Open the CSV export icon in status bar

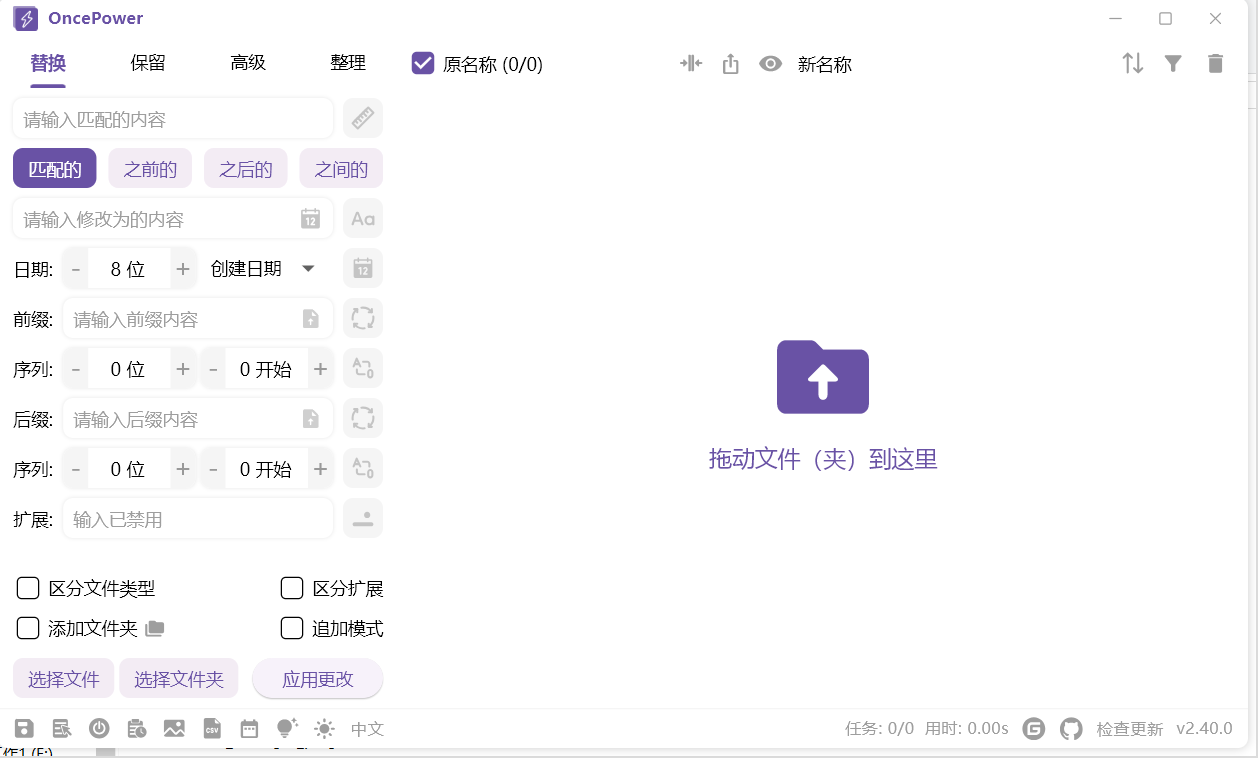pyautogui.click(x=212, y=728)
